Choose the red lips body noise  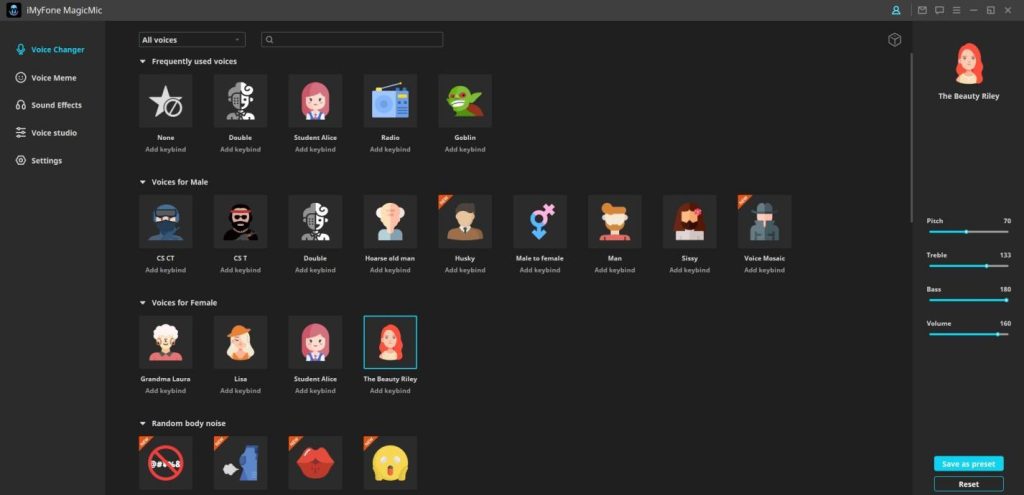click(x=315, y=463)
